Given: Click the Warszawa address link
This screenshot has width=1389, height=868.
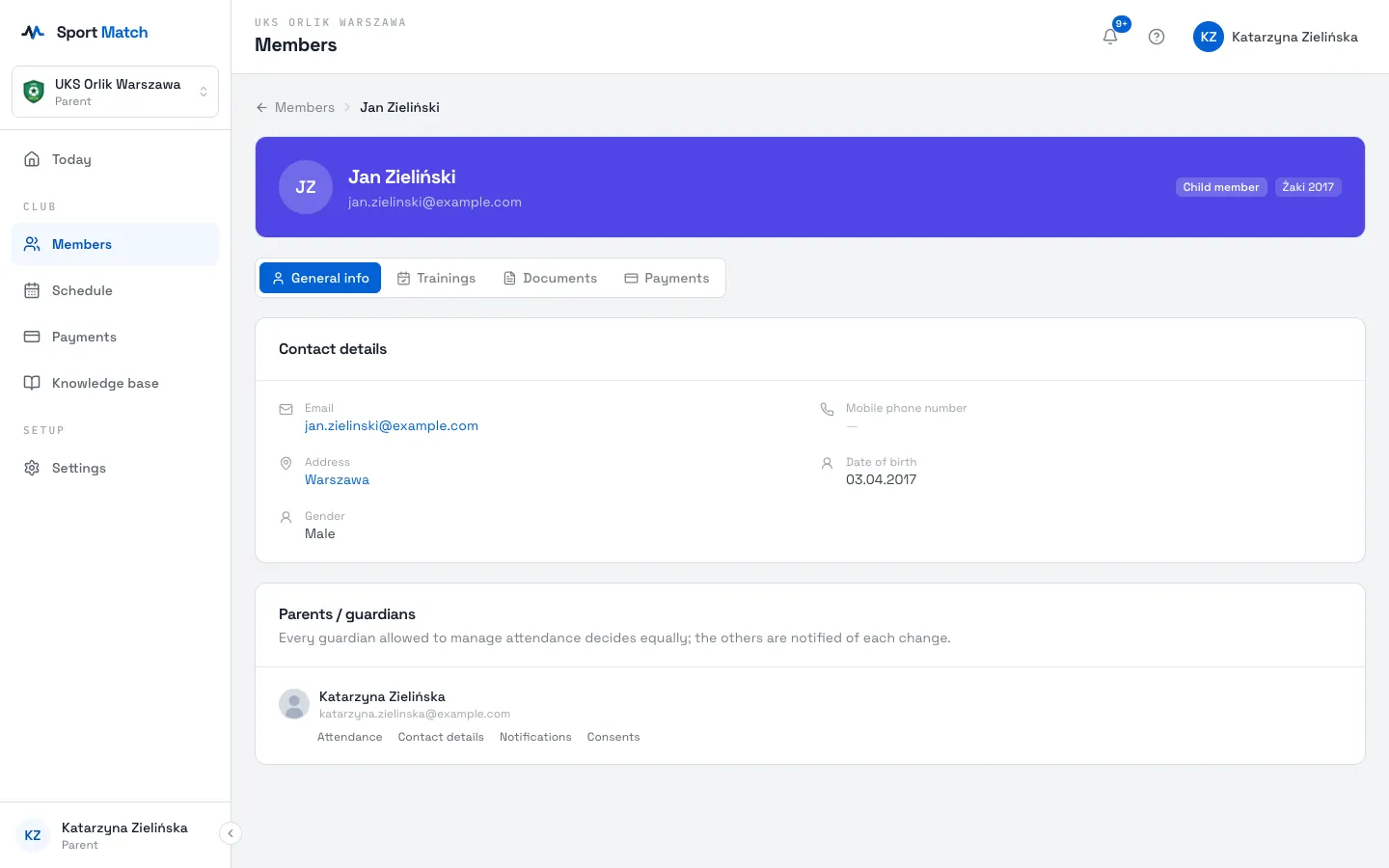Looking at the screenshot, I should coord(337,479).
